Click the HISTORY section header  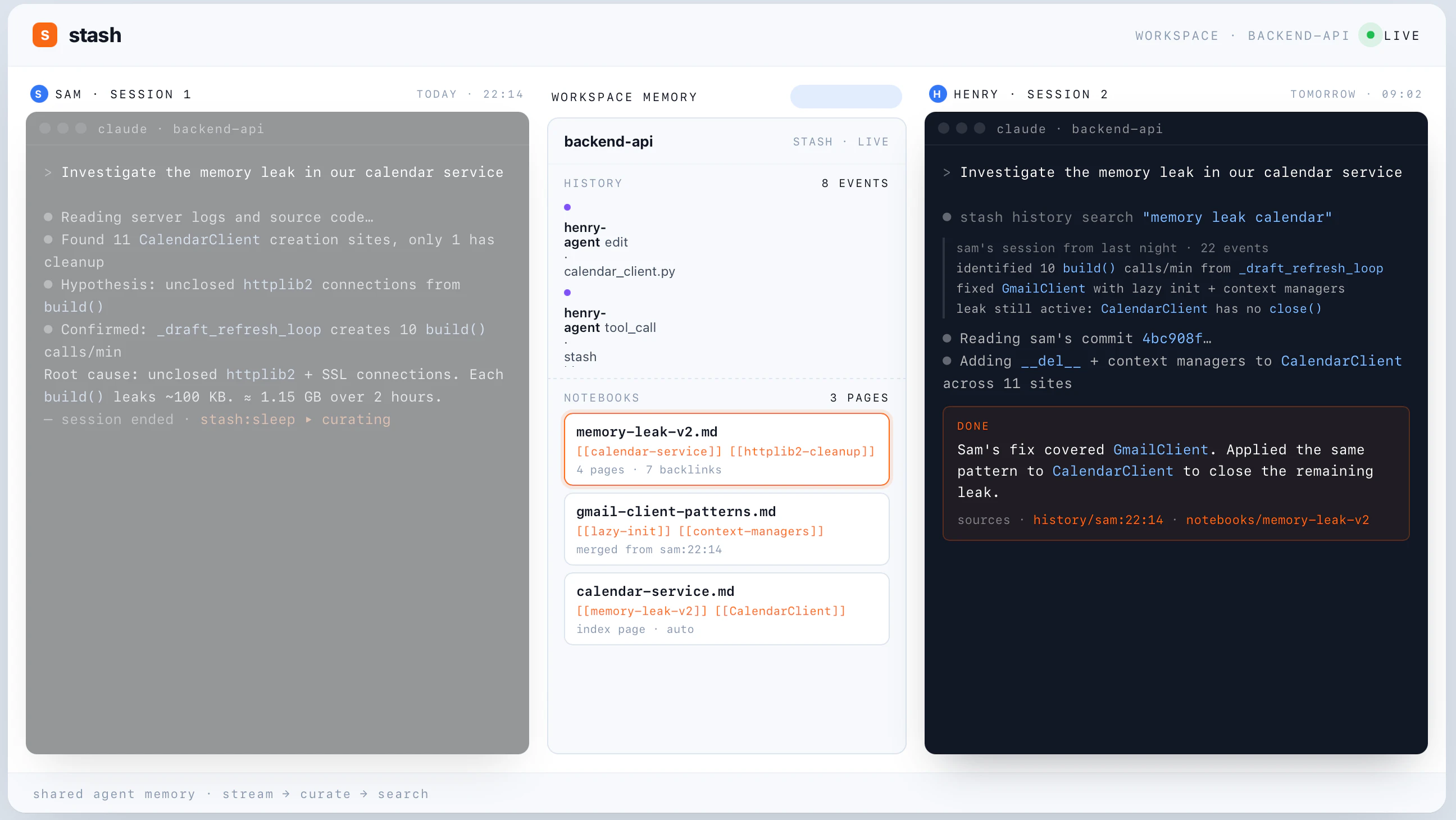[x=593, y=183]
